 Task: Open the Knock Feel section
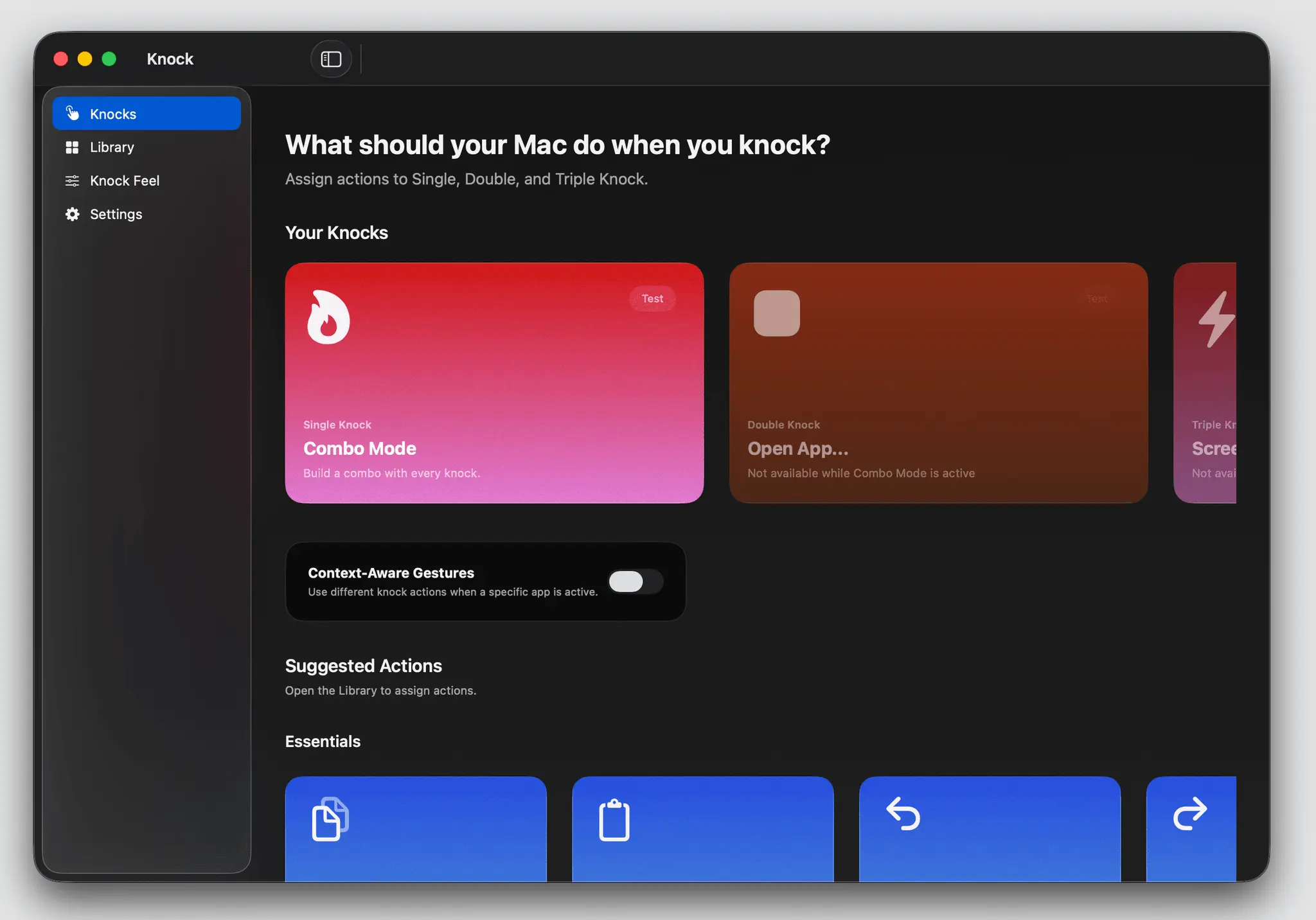[x=147, y=181]
